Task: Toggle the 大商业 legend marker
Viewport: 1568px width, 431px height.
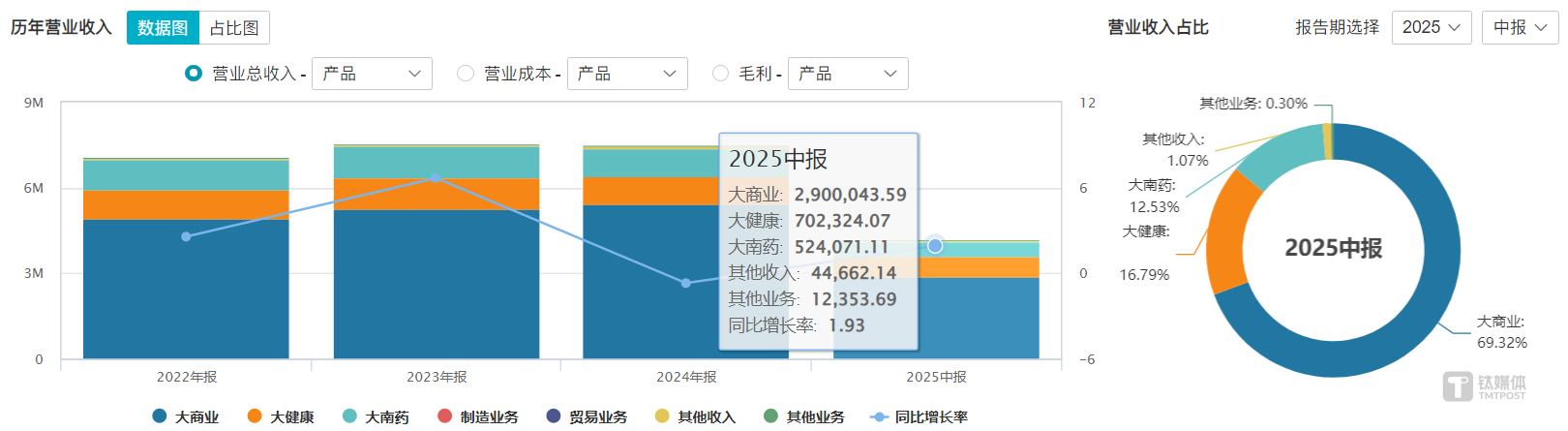Action: coord(160,416)
